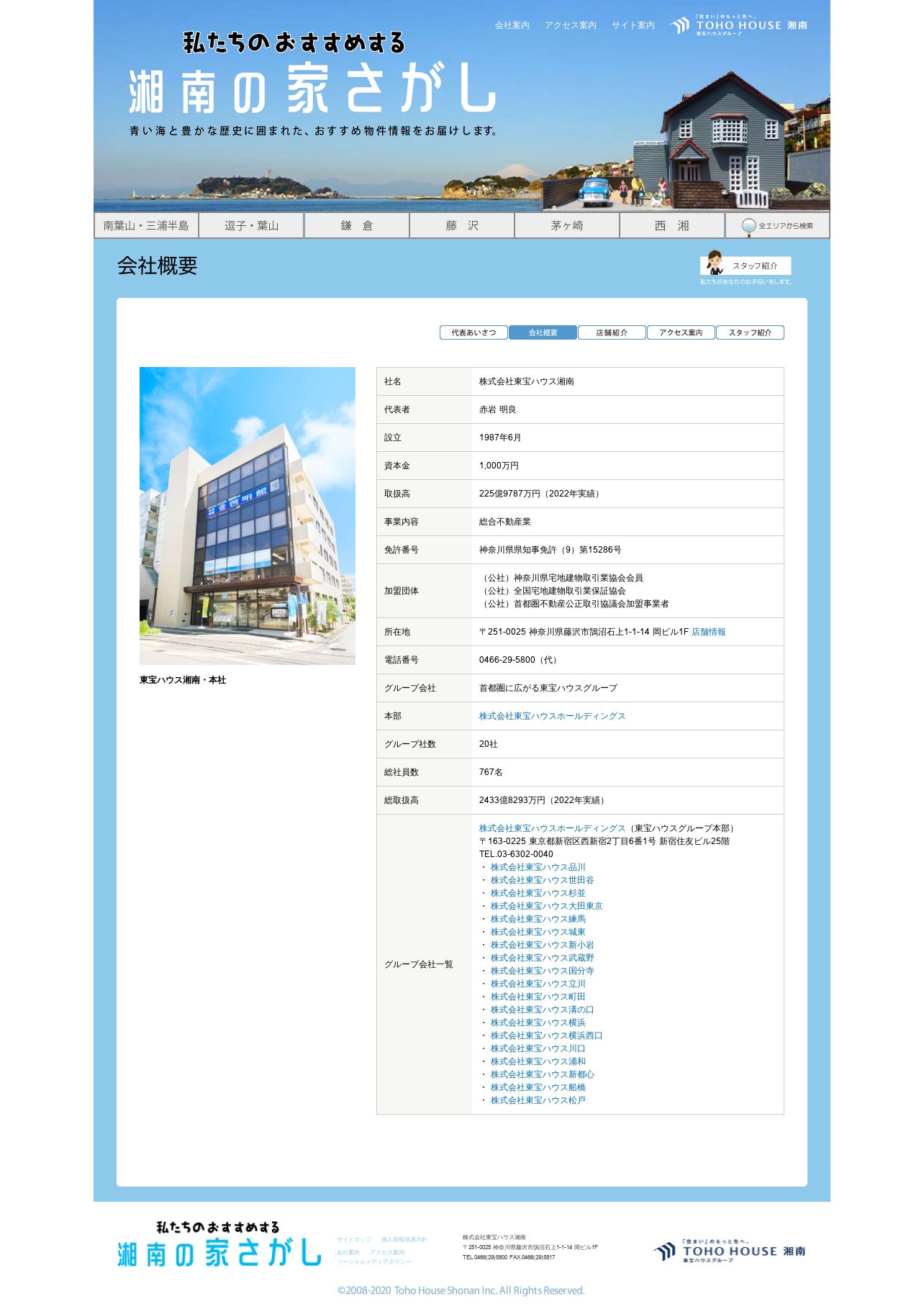Viewport: 924px width, 1314px height.
Task: Open 株式会社東宝ハウス杉並 link
Action: click(x=538, y=893)
